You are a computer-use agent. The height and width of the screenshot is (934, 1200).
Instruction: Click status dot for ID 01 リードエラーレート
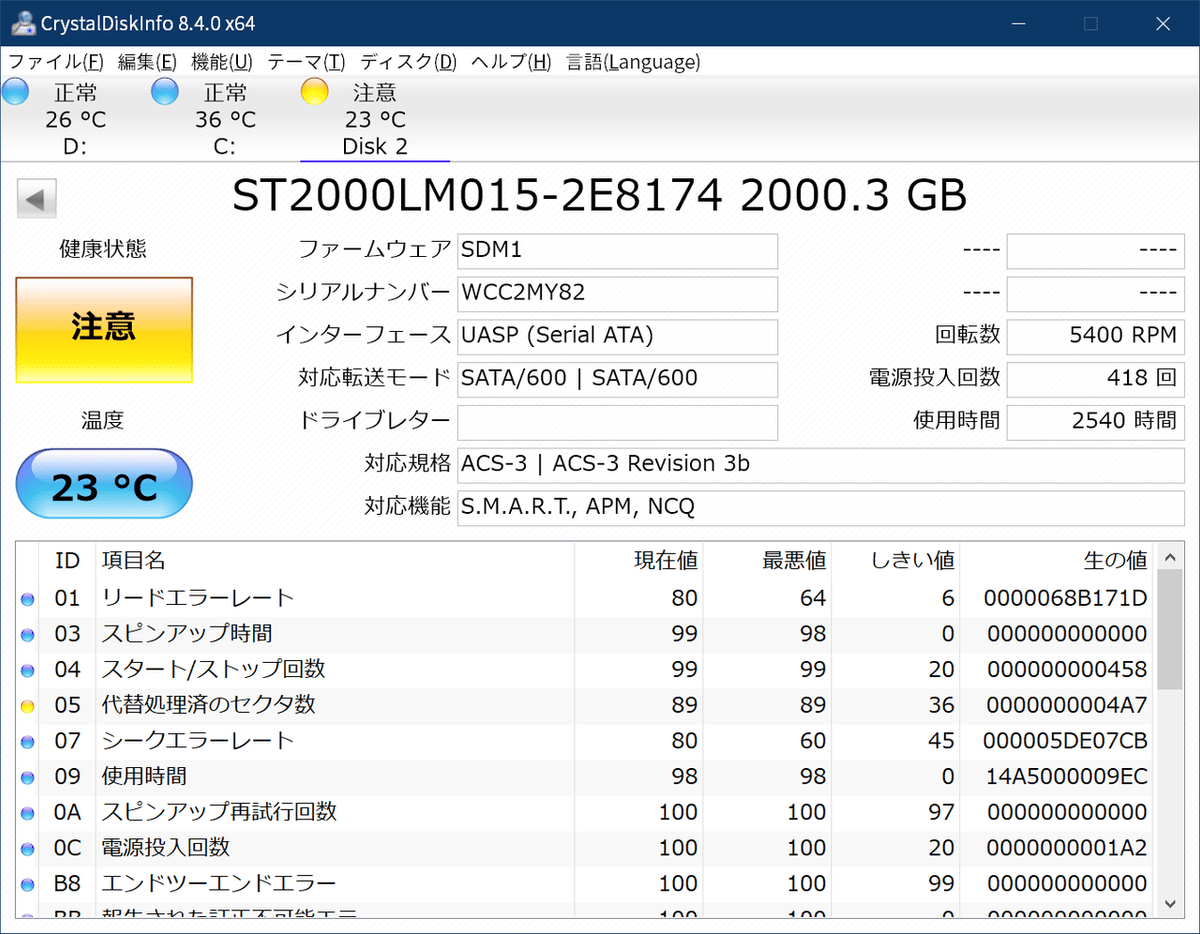tap(27, 599)
